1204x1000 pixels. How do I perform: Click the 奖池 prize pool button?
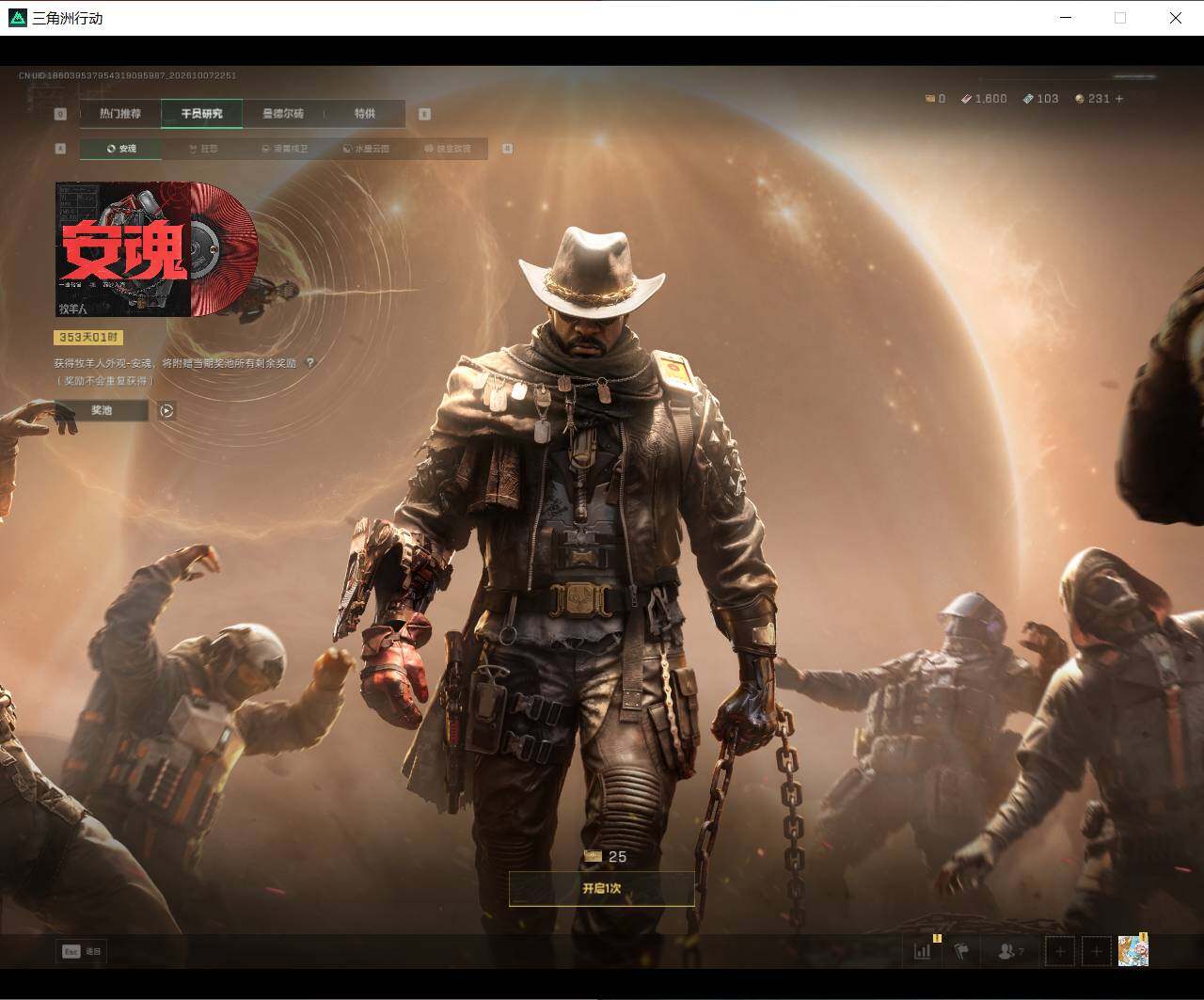click(102, 410)
